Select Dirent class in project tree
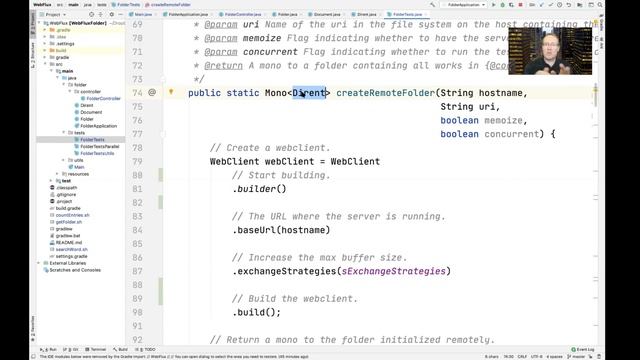This screenshot has width=640, height=360. click(87, 105)
